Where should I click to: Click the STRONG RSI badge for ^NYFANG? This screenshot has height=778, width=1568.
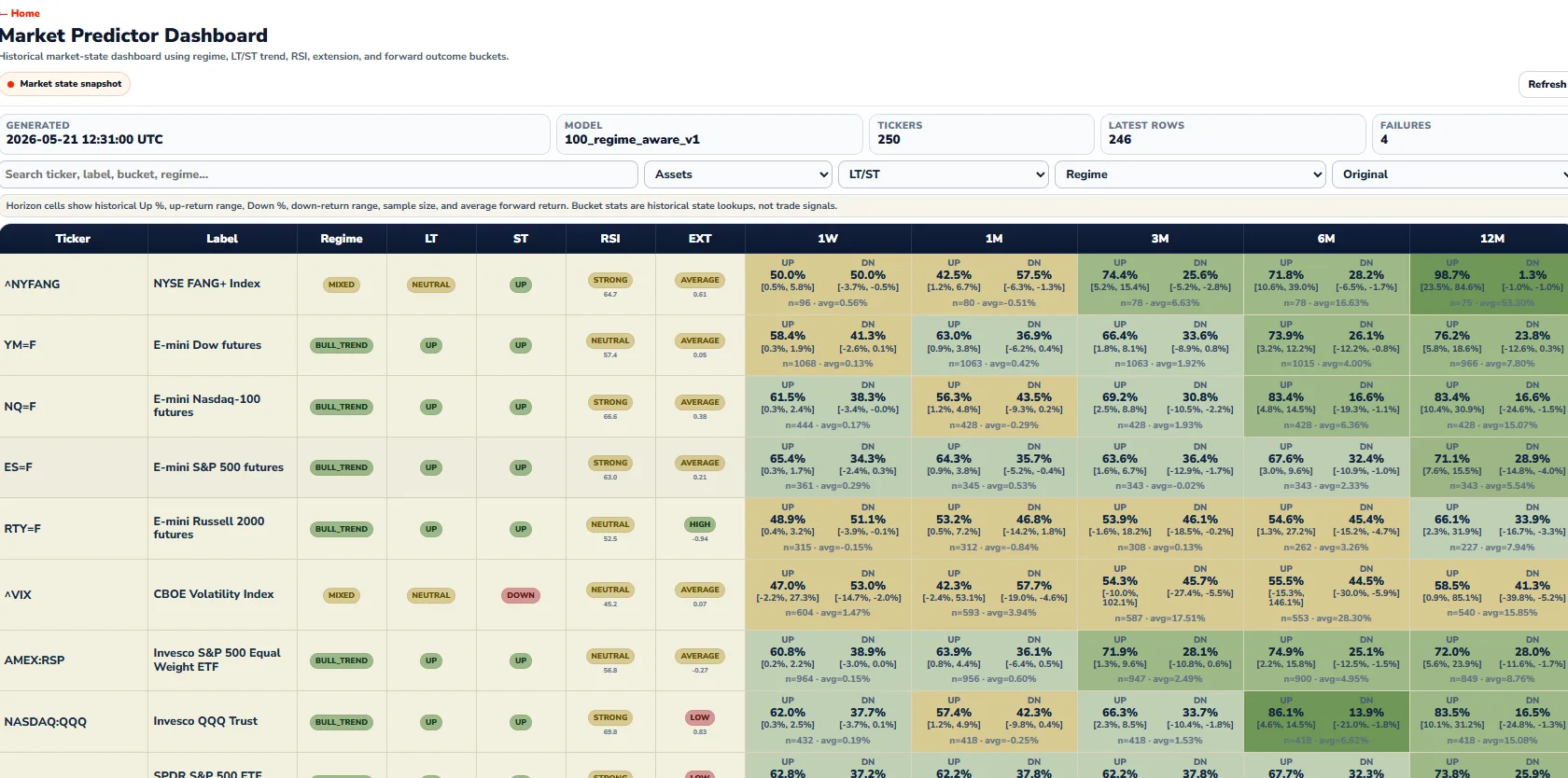tap(610, 280)
